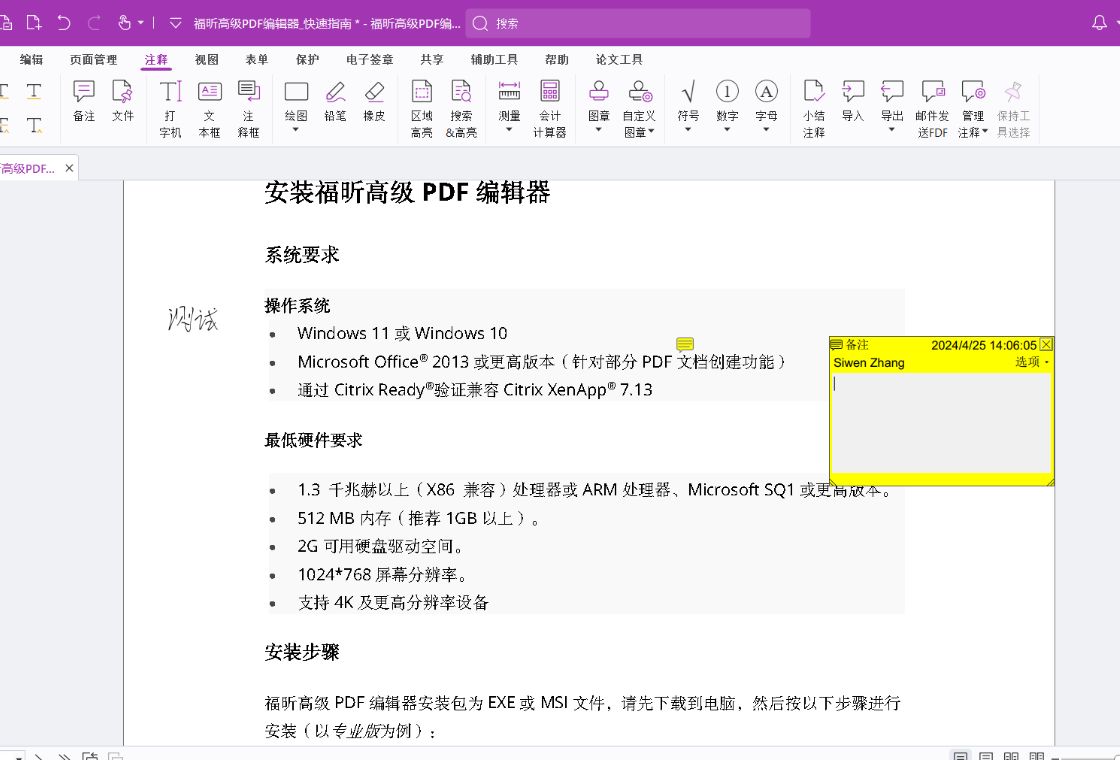Switch to the 保护 ribbon tab
Screen dimensions: 1120x760
click(x=307, y=59)
